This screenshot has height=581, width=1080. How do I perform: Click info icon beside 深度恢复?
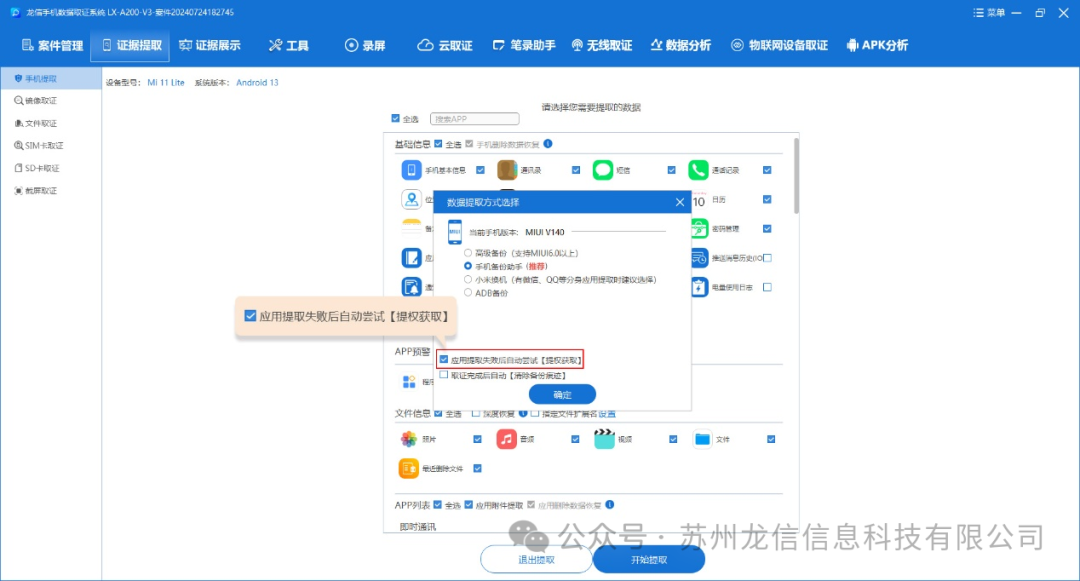click(523, 413)
